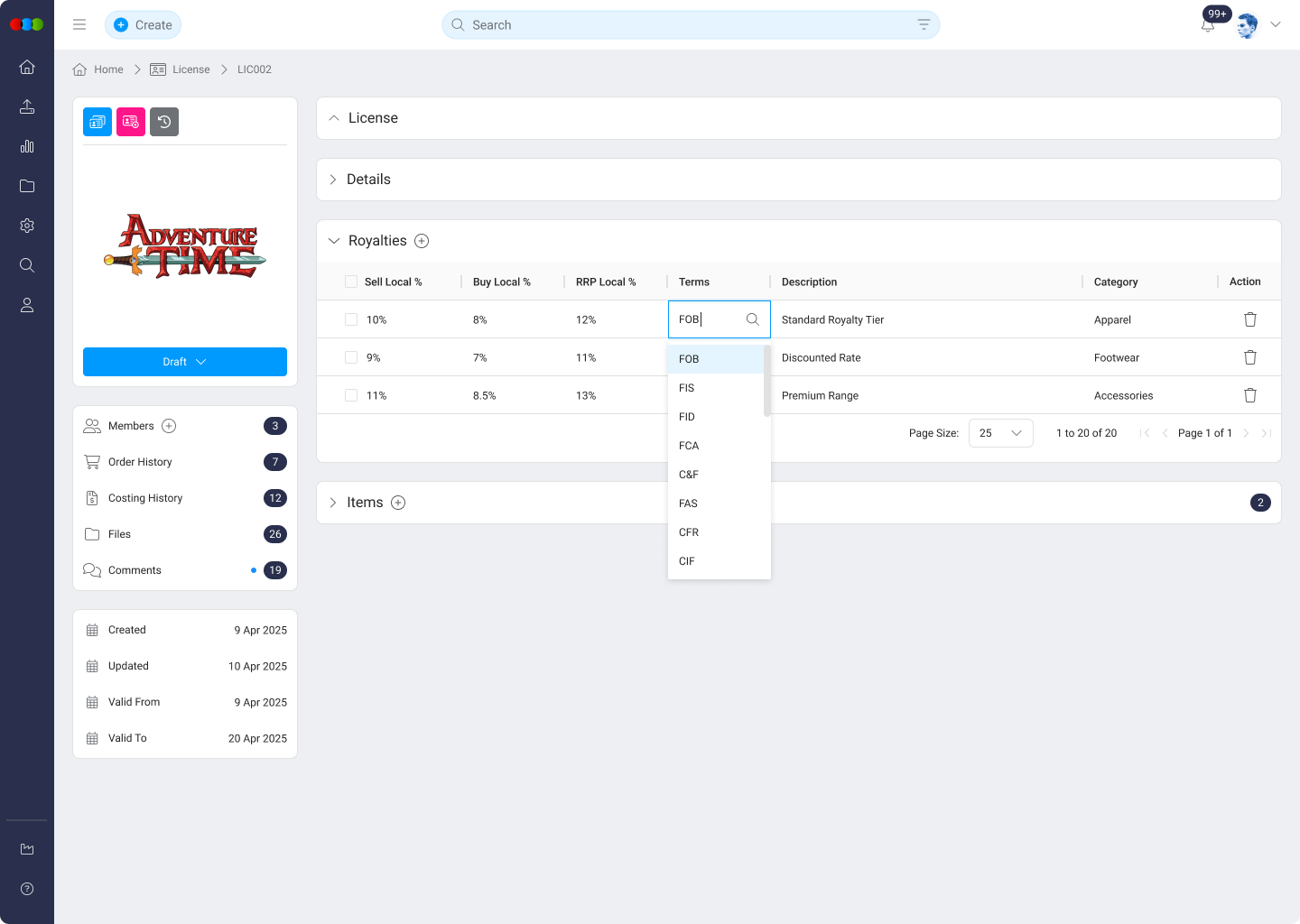Image resolution: width=1300 pixels, height=924 pixels.
Task: Click the search filter icon
Action: (923, 25)
